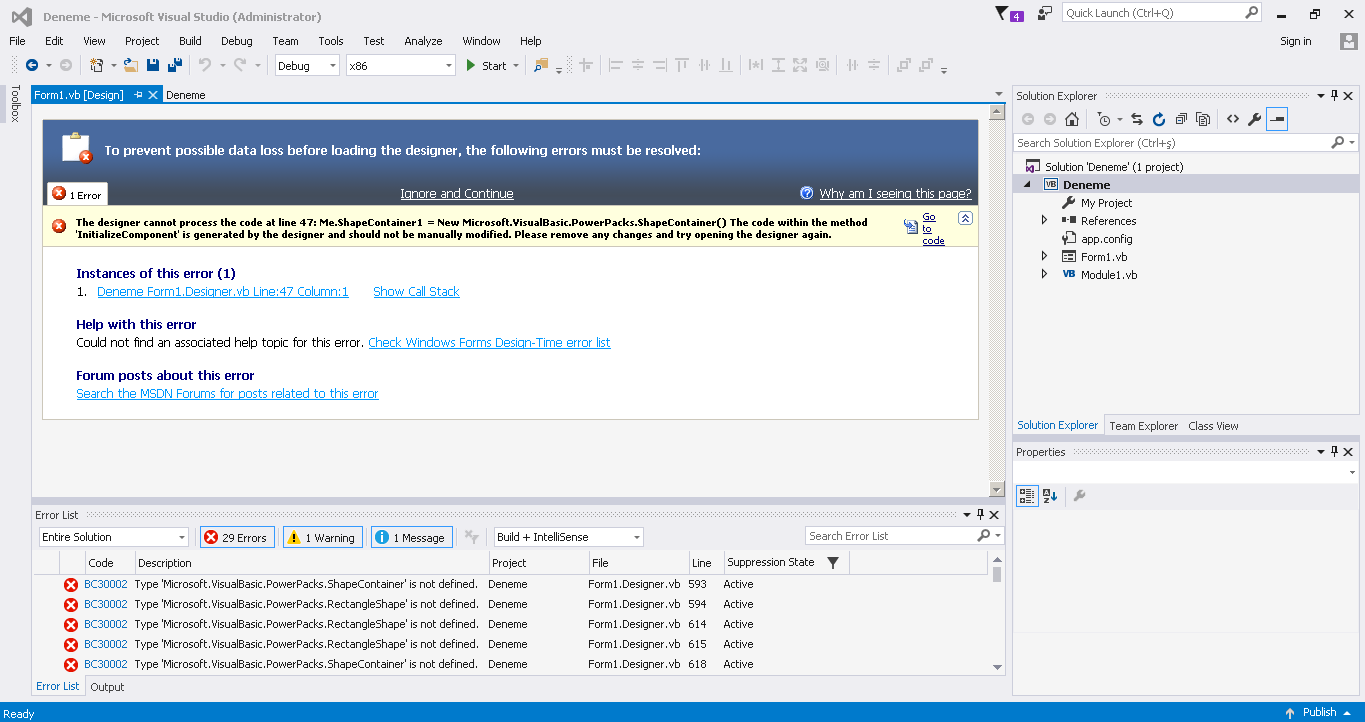The image size is (1365, 722).
Task: Click the Send Feedback icon
Action: coord(1045,13)
